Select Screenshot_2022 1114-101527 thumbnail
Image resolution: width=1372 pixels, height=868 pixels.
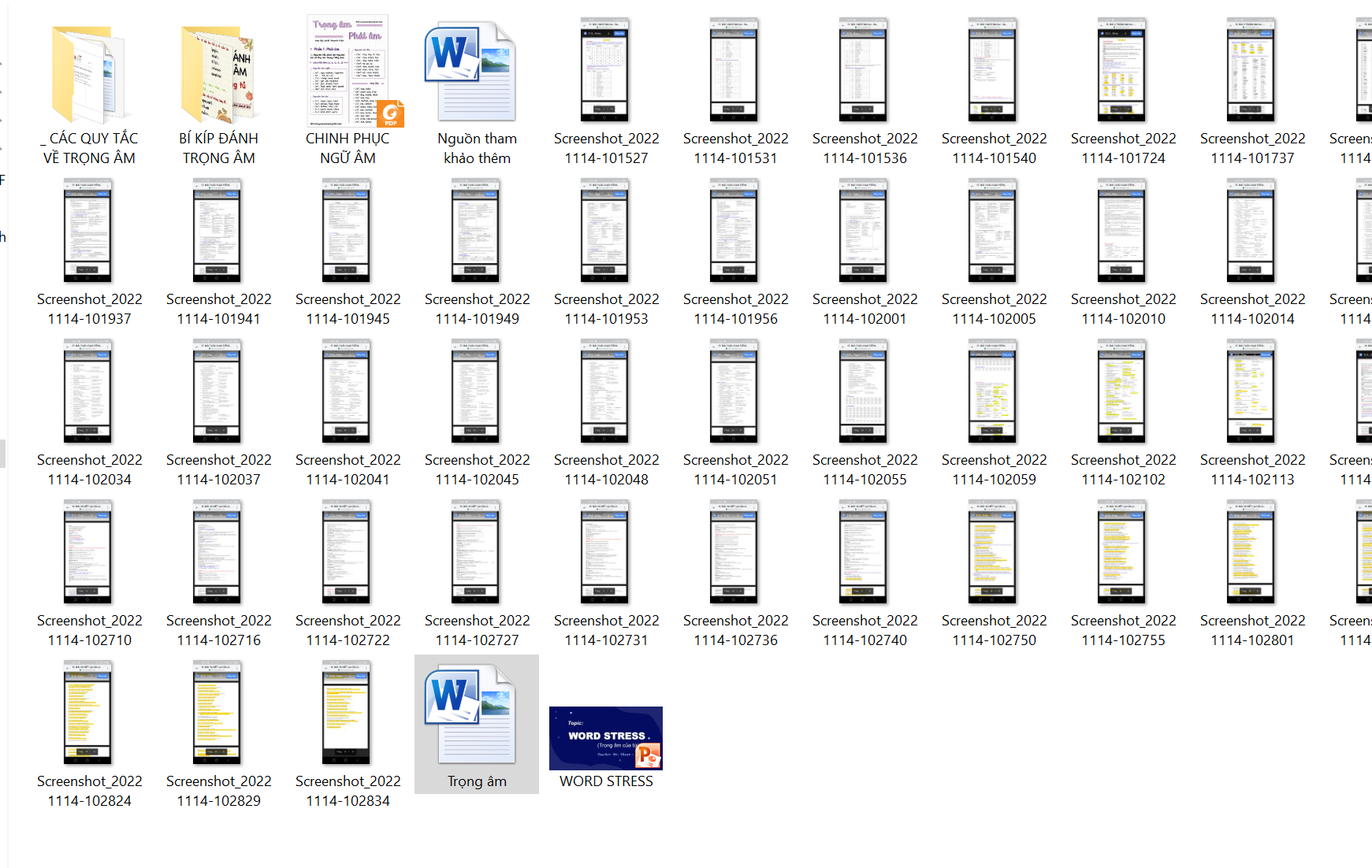point(604,70)
